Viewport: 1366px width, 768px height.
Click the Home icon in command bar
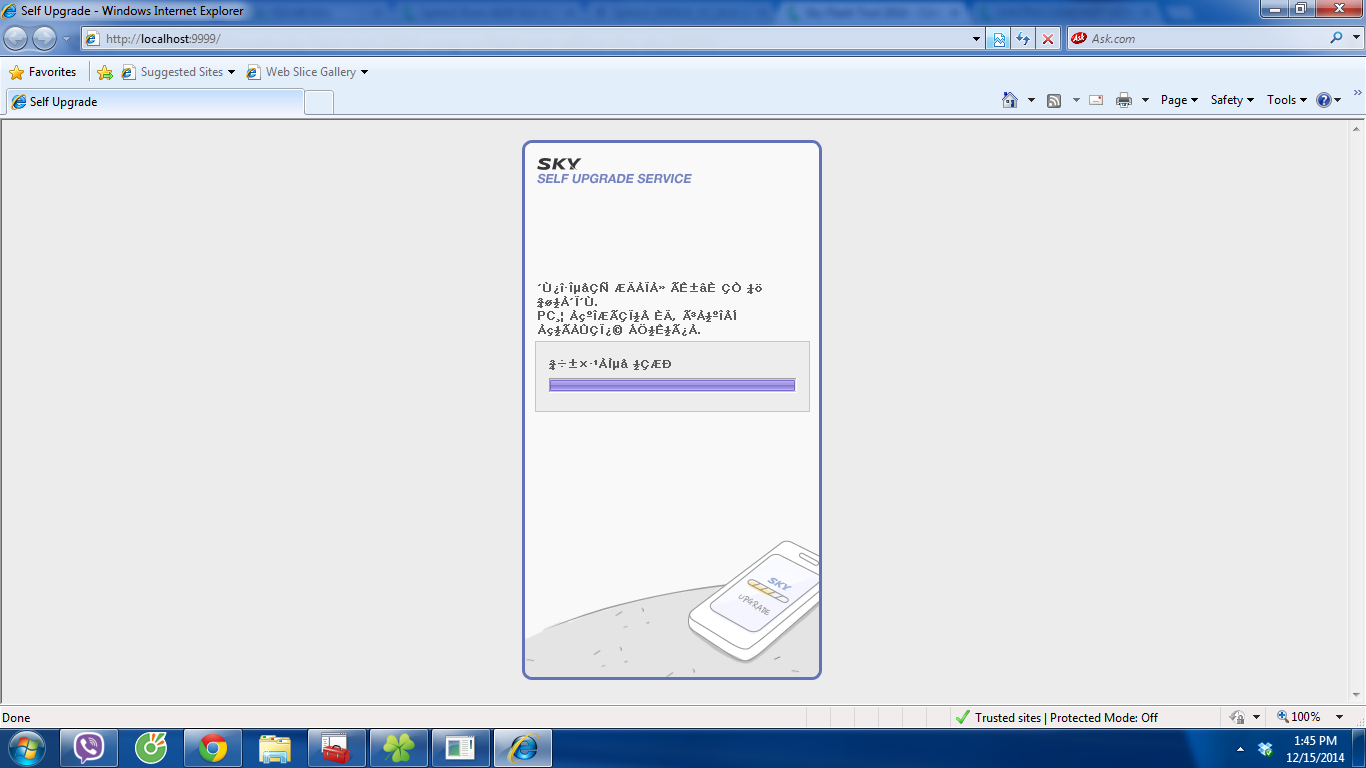click(1010, 100)
